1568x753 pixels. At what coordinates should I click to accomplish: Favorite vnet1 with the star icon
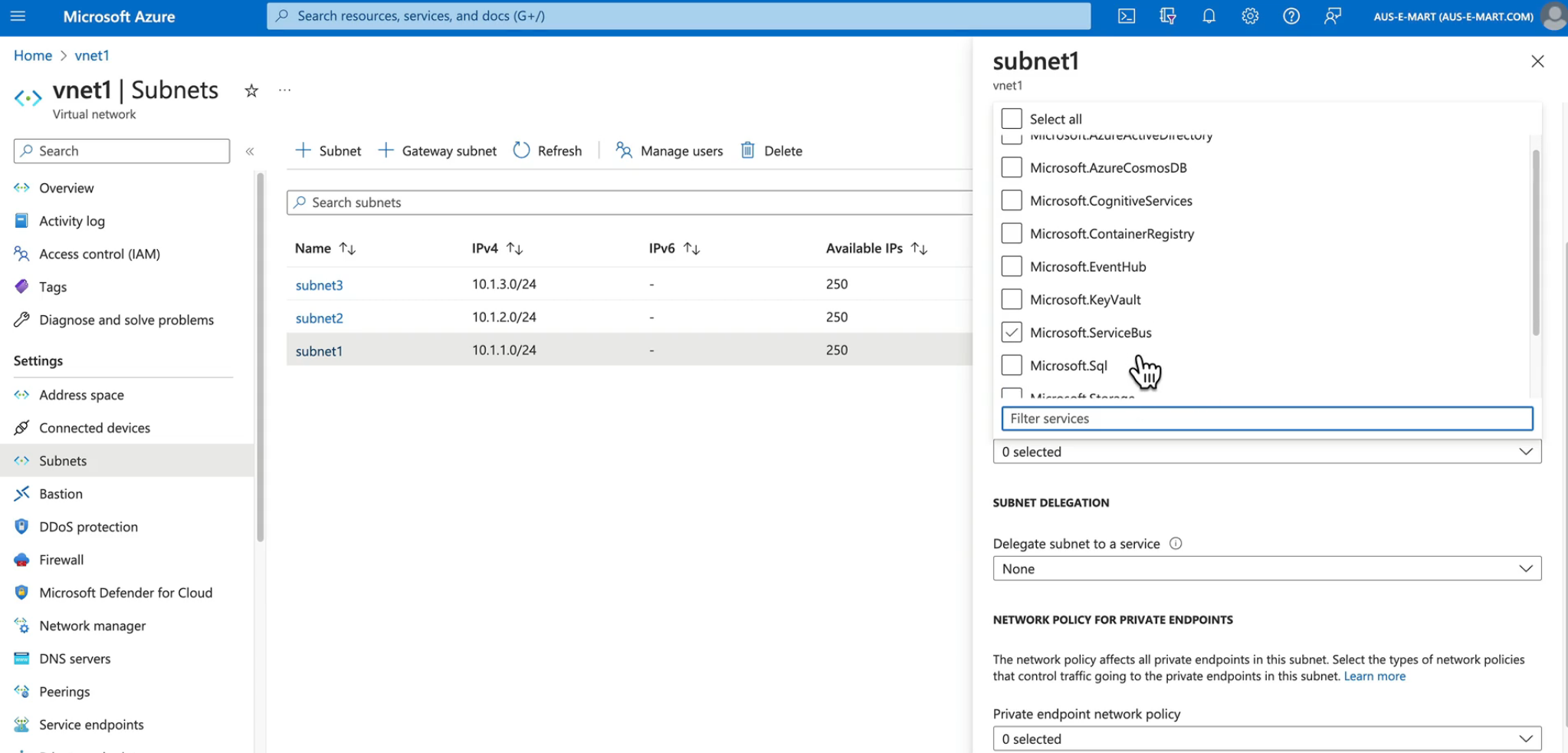(251, 91)
